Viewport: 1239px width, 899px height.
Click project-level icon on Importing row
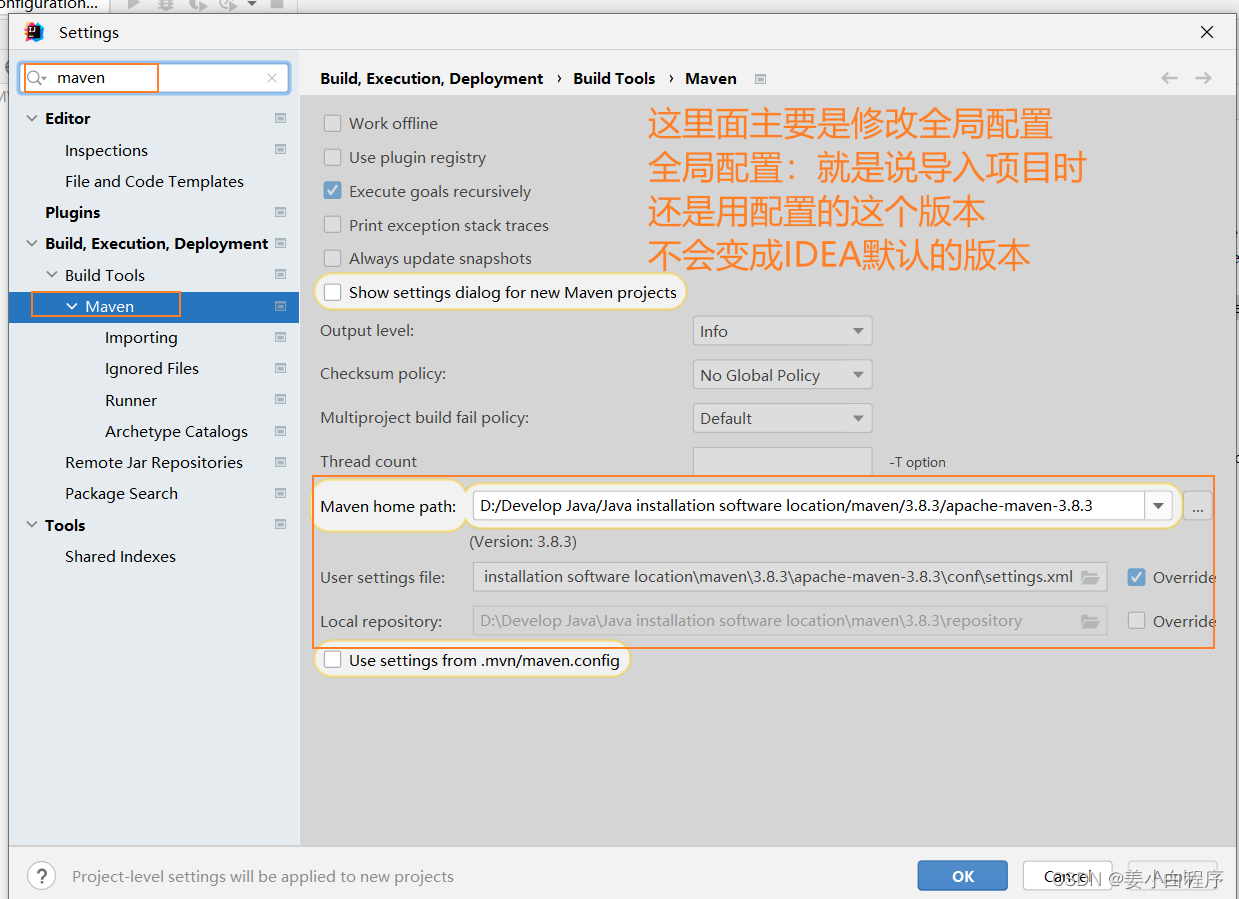(280, 337)
